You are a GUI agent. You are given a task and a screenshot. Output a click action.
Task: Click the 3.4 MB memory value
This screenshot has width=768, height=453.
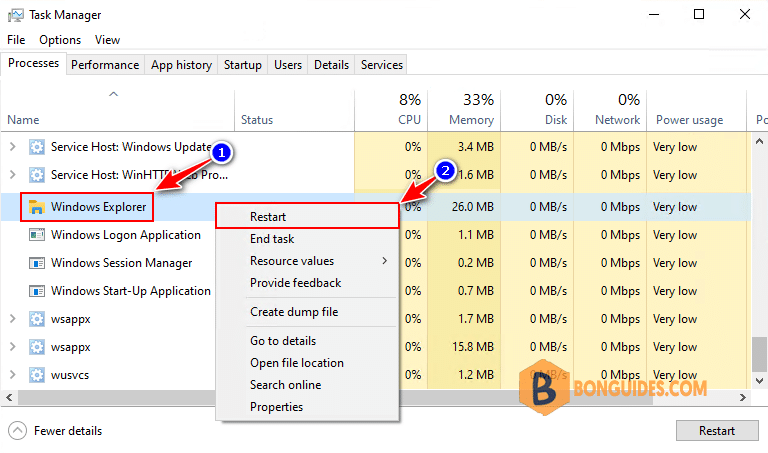coord(476,147)
